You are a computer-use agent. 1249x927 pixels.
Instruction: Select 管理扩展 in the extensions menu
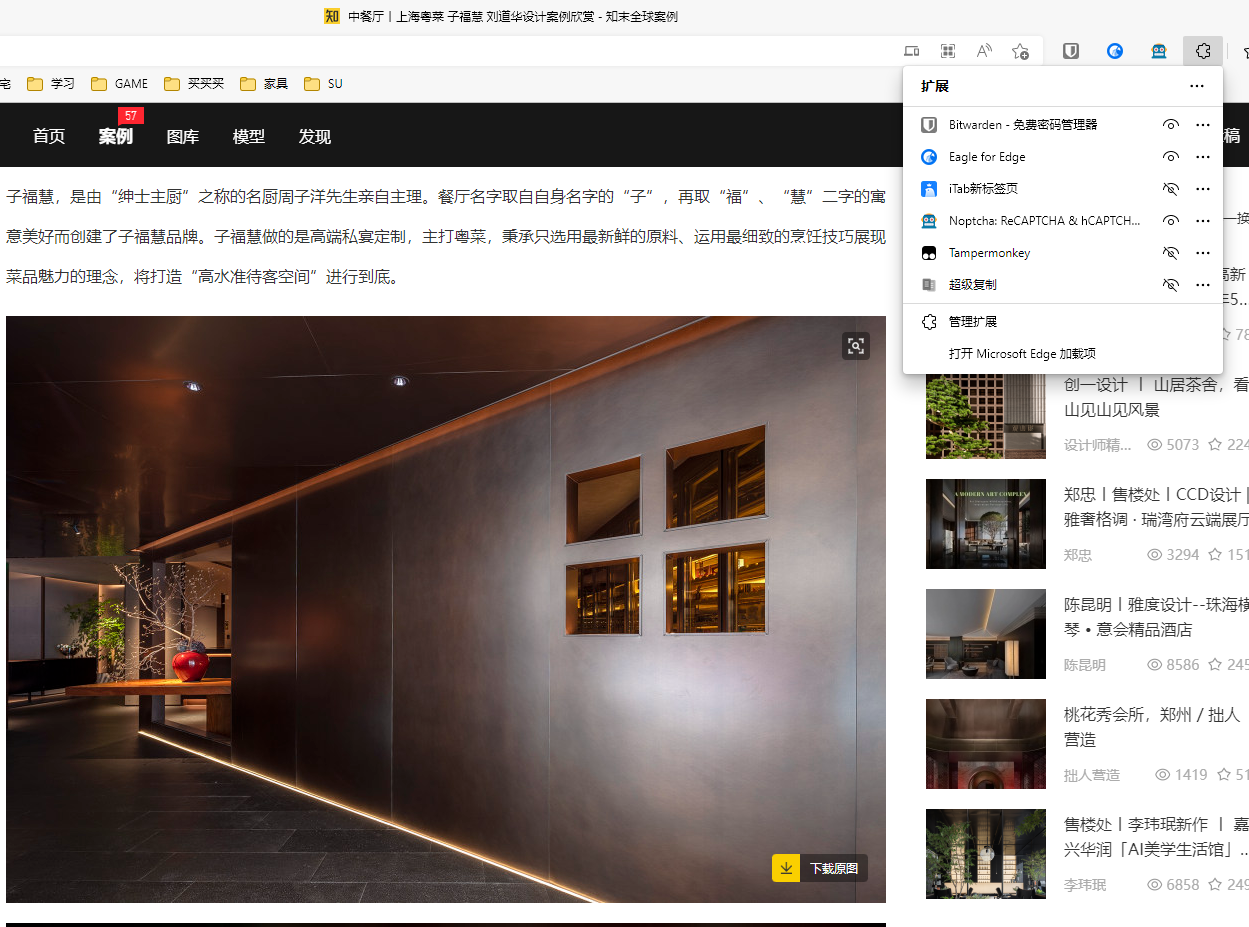click(1063, 322)
